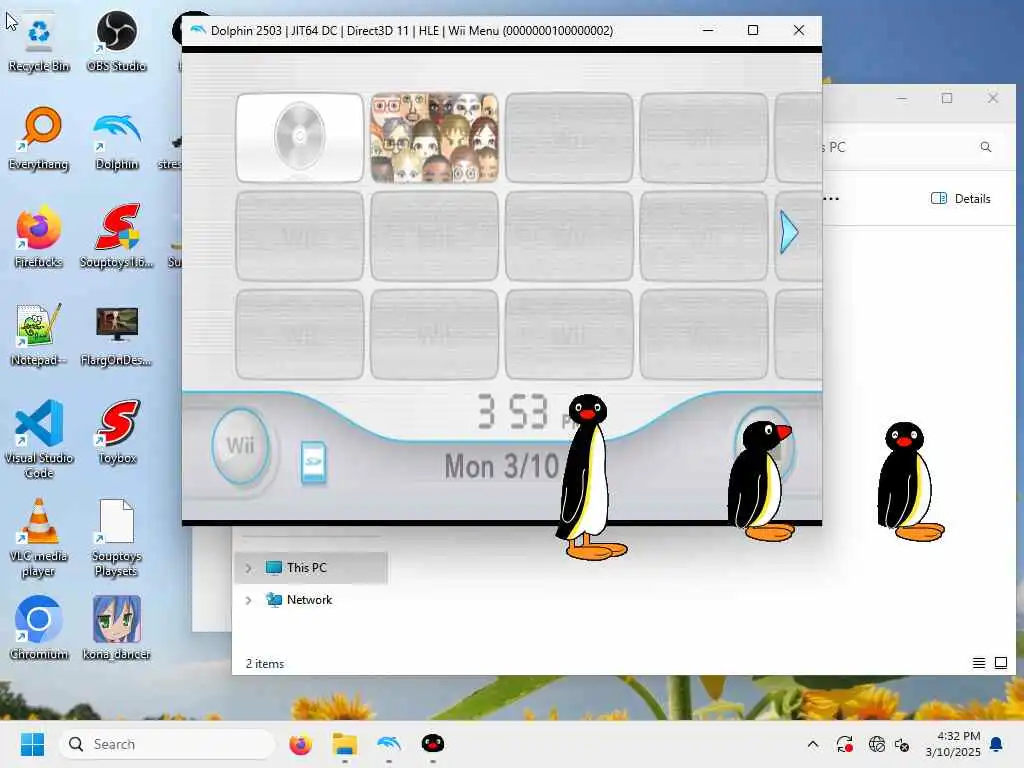The height and width of the screenshot is (768, 1024).
Task: Click the search icon in File Explorer
Action: point(986,147)
